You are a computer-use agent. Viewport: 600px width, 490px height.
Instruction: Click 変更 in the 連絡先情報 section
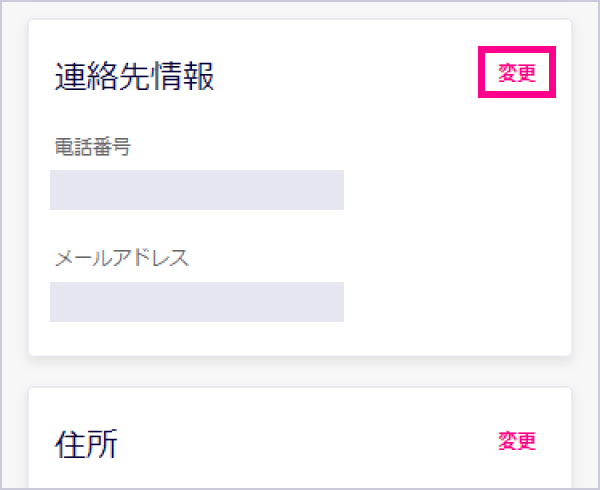(517, 74)
